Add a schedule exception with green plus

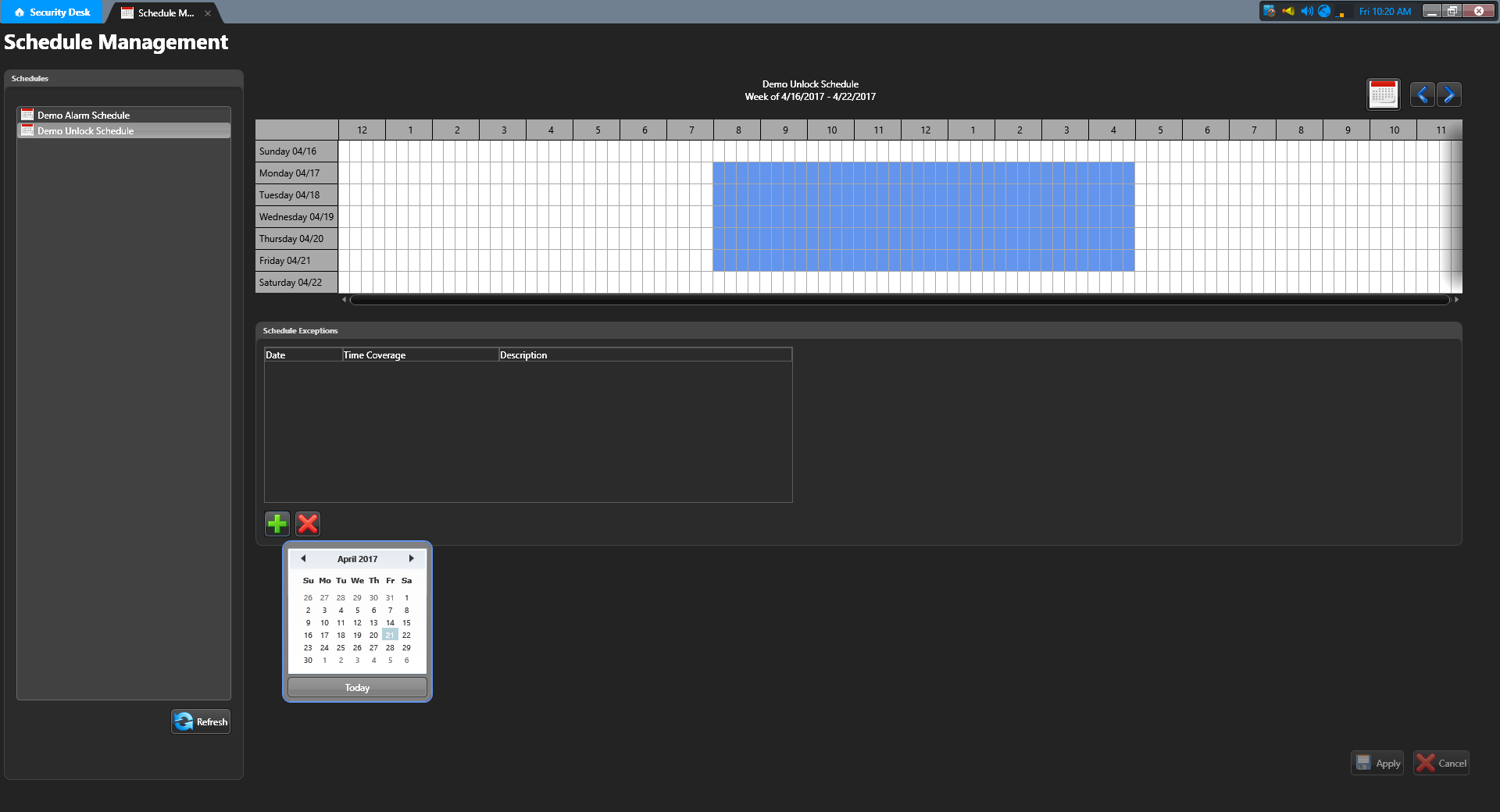tap(277, 524)
